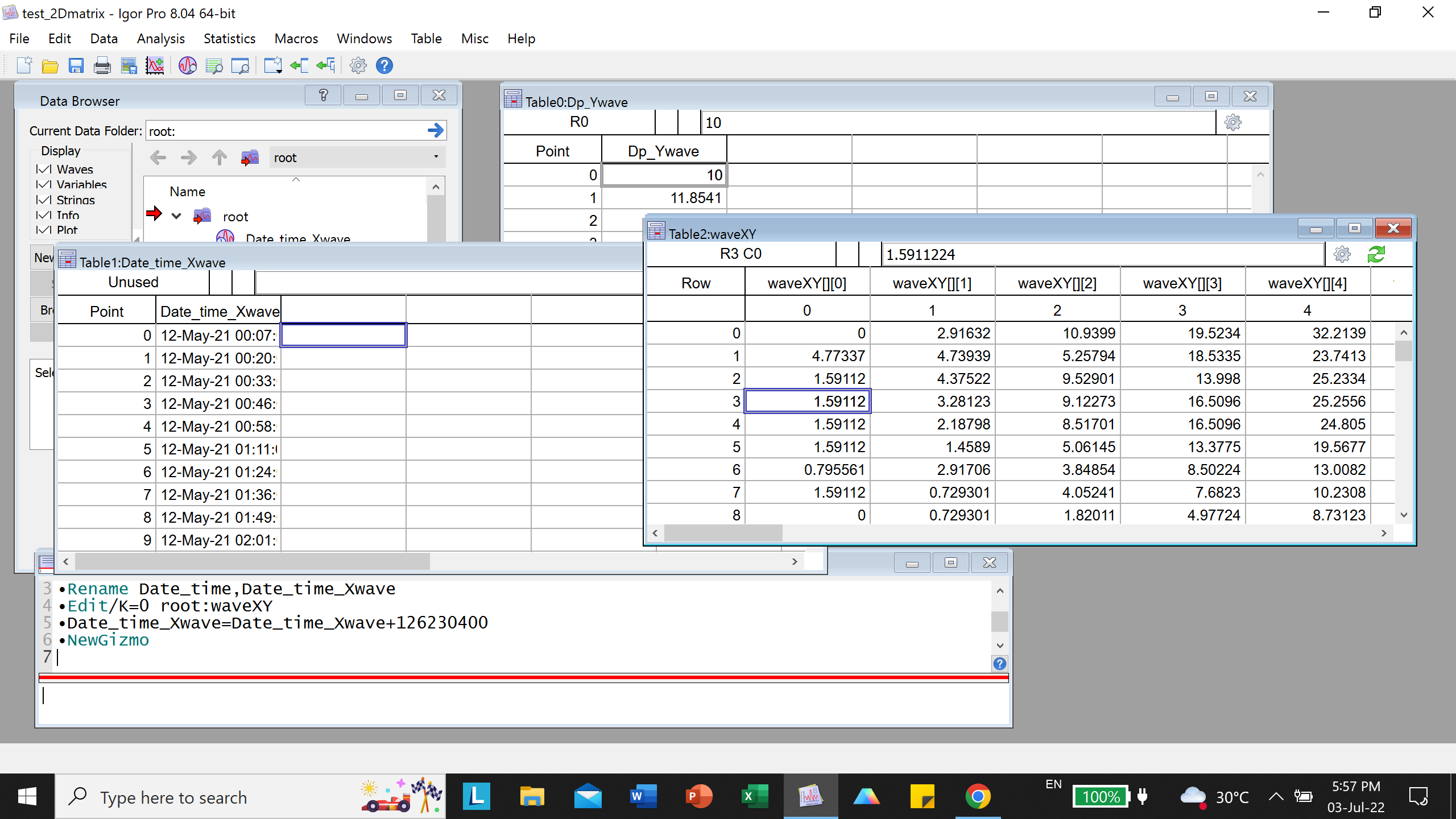Open Table2 settings via the gear icon

coord(1342,254)
